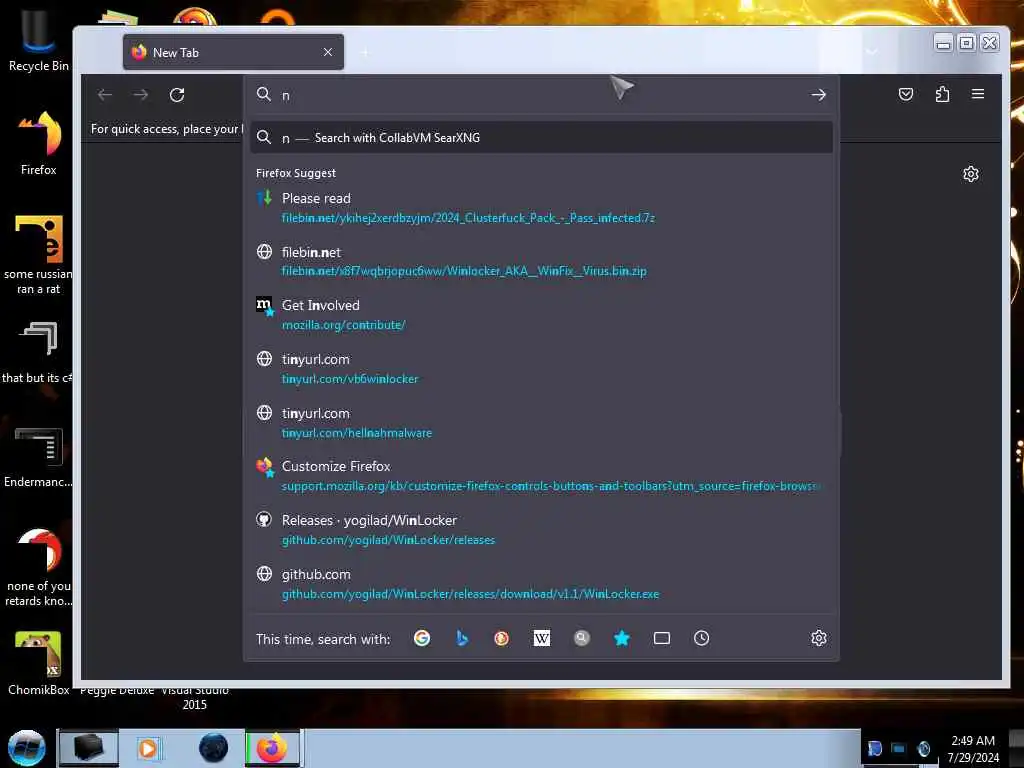Click the dark globe taskbar icon

(213, 748)
